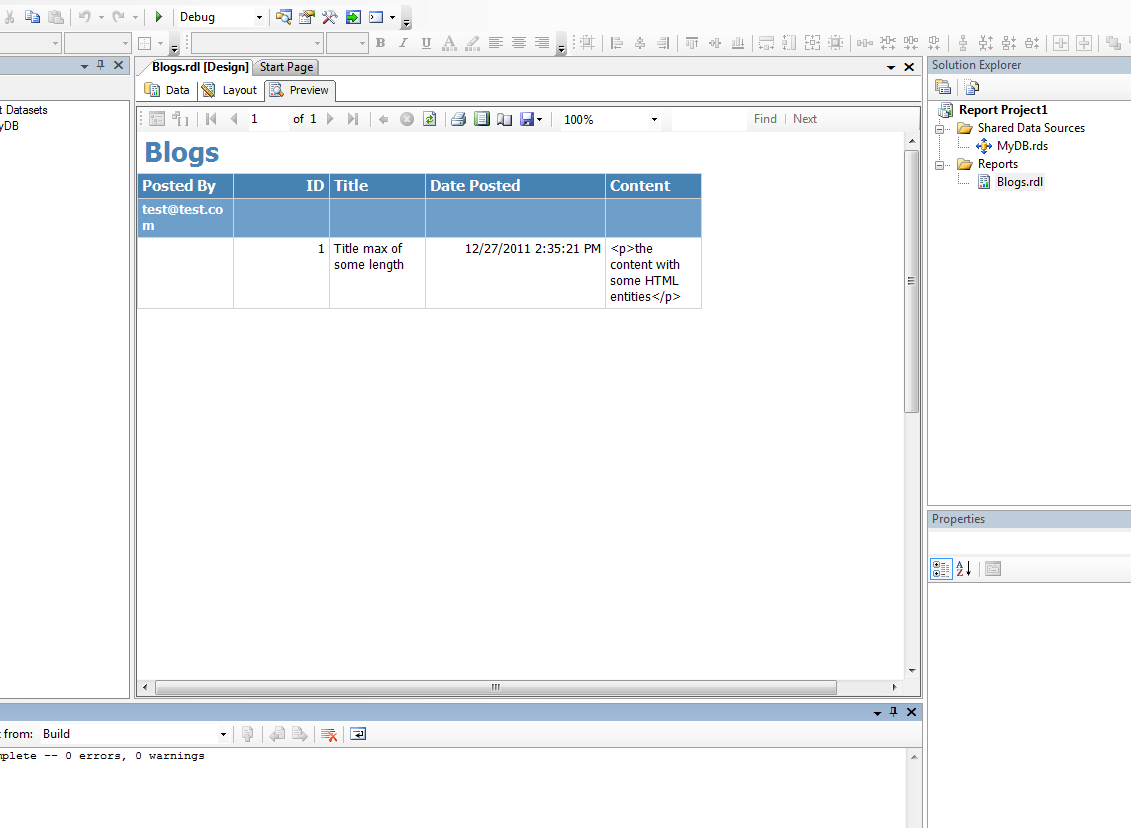Open the Debug configuration dropdown

[259, 17]
